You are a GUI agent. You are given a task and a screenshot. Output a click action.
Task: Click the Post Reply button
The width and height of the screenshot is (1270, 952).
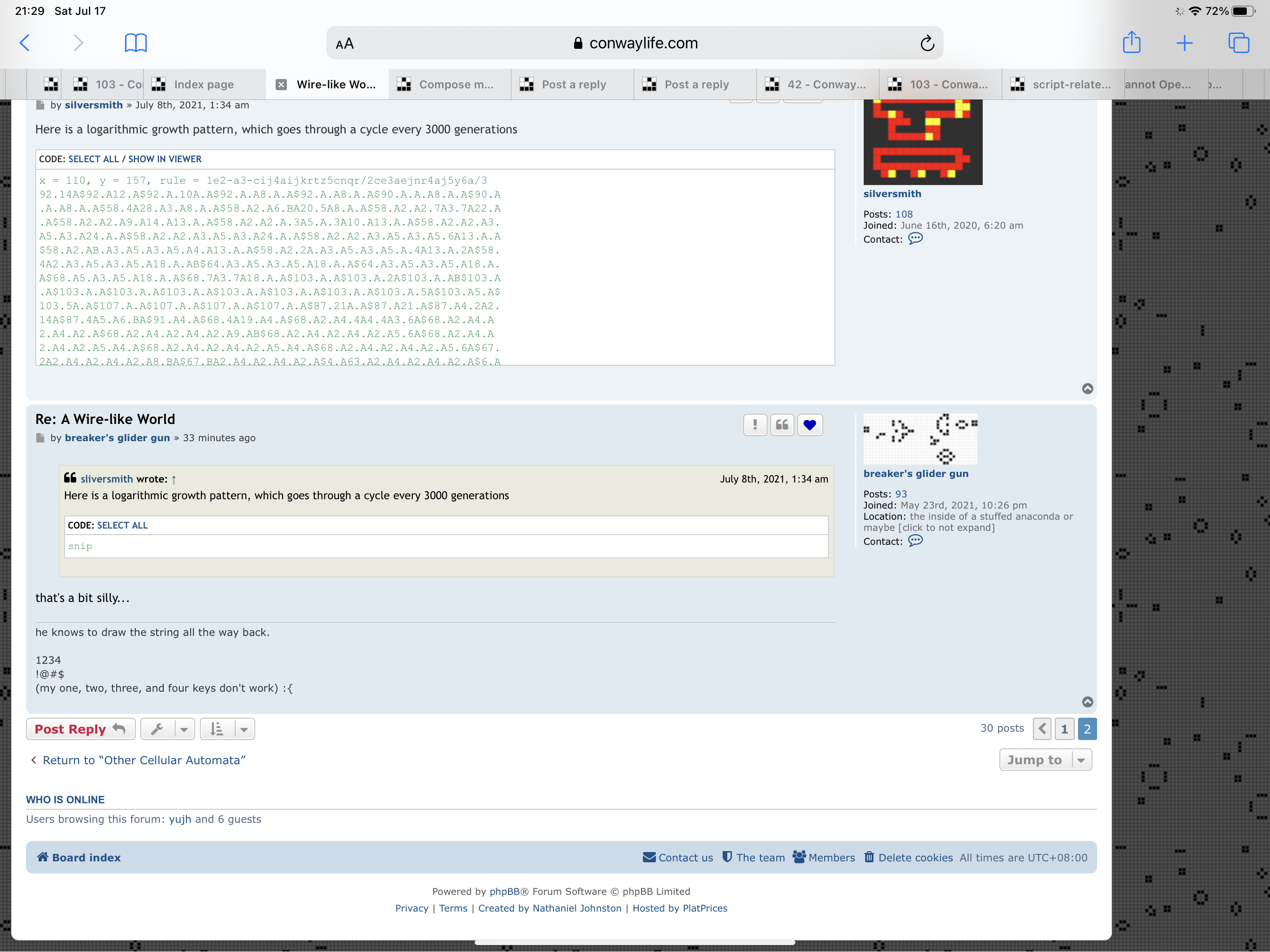[80, 728]
